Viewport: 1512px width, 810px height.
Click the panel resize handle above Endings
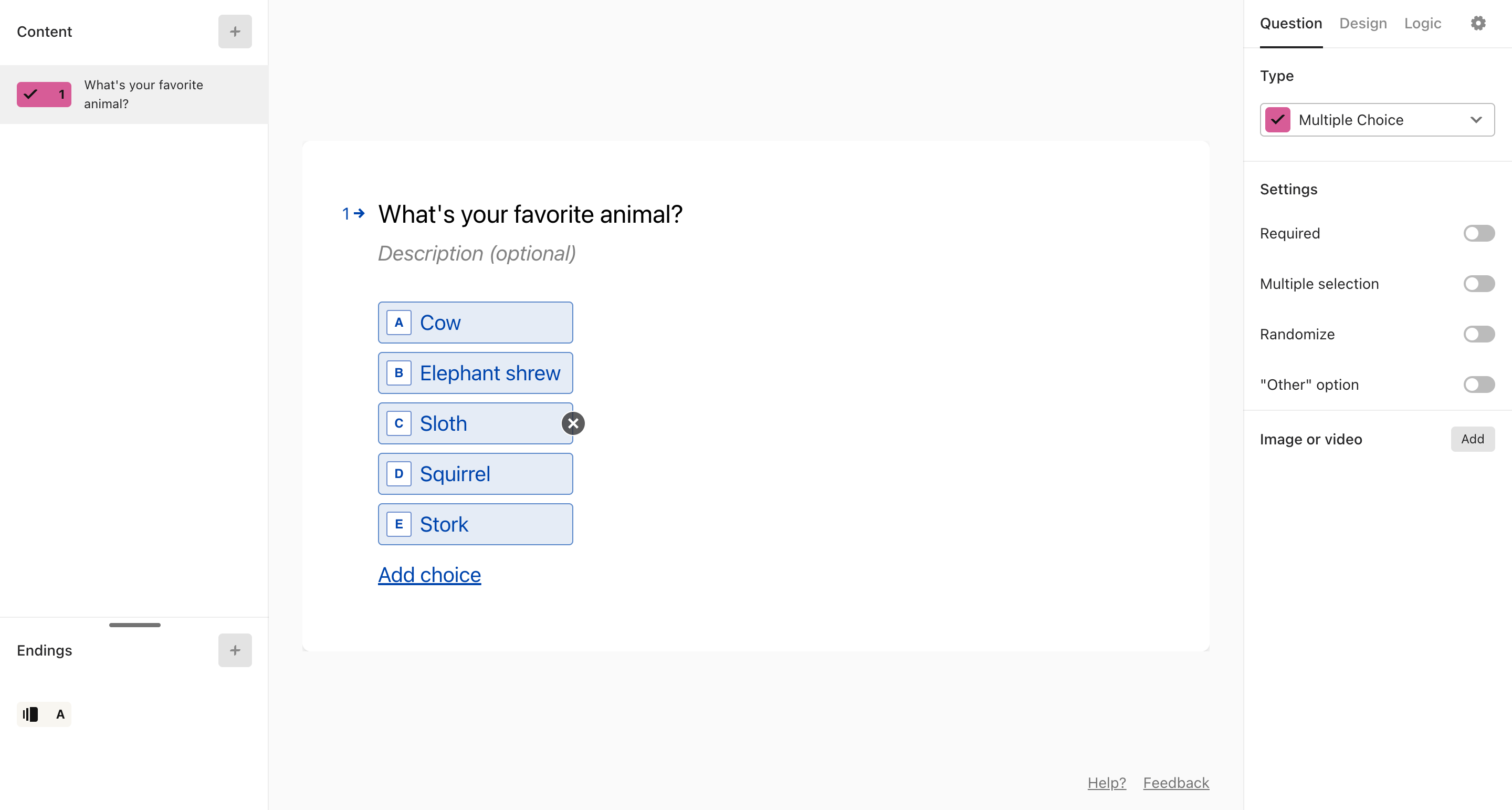click(134, 625)
